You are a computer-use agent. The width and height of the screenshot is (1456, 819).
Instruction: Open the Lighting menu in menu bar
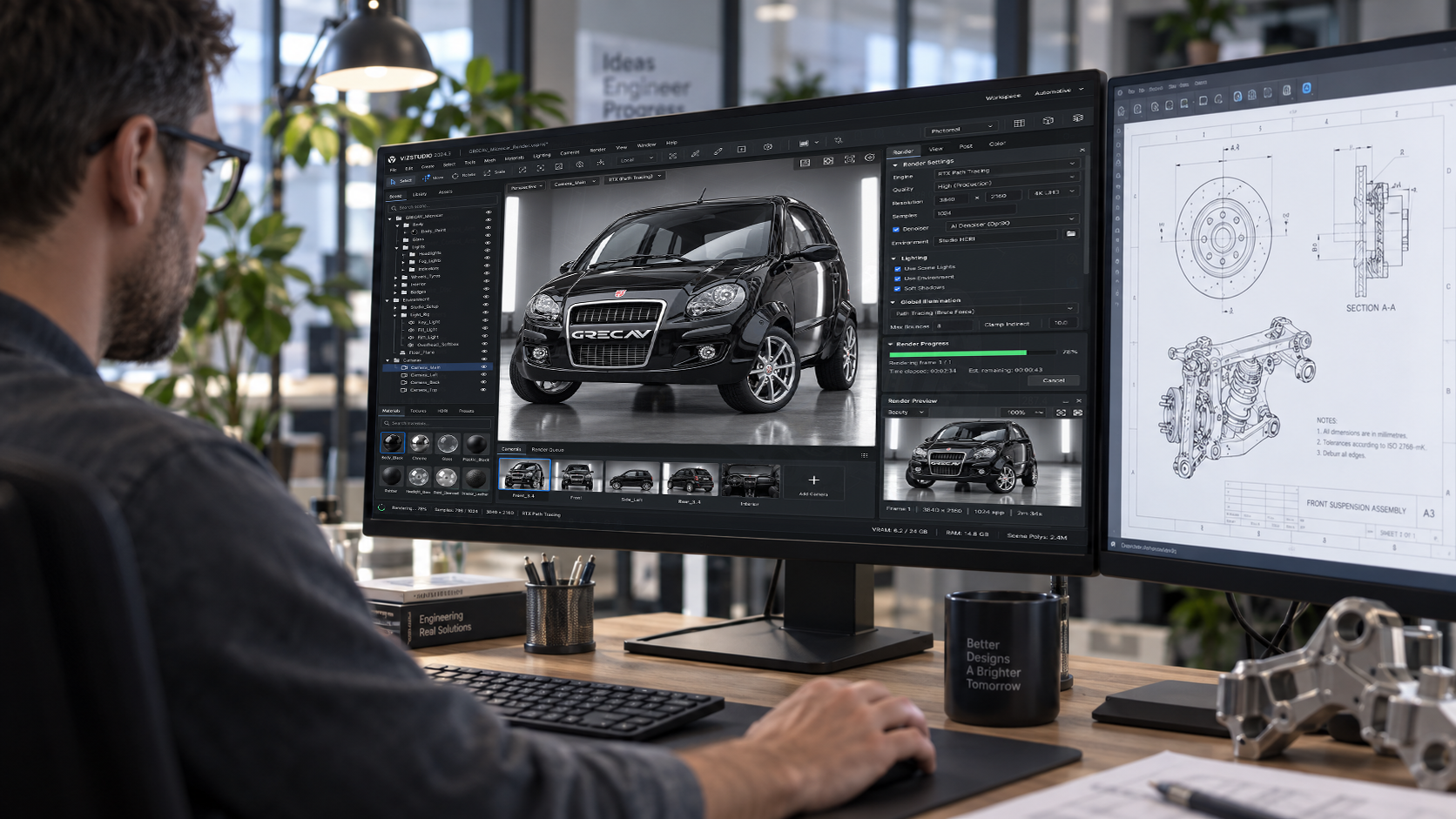point(542,155)
